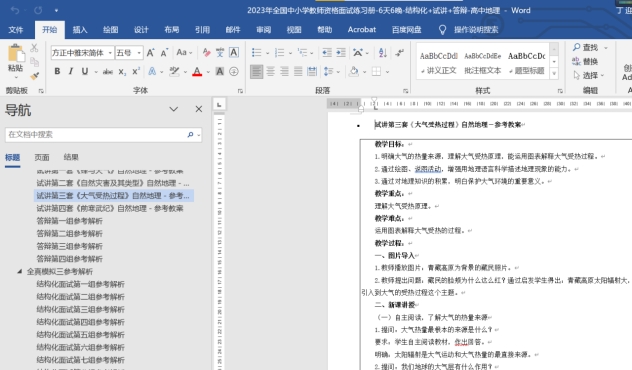Start a numbered list icon

(x=279, y=52)
